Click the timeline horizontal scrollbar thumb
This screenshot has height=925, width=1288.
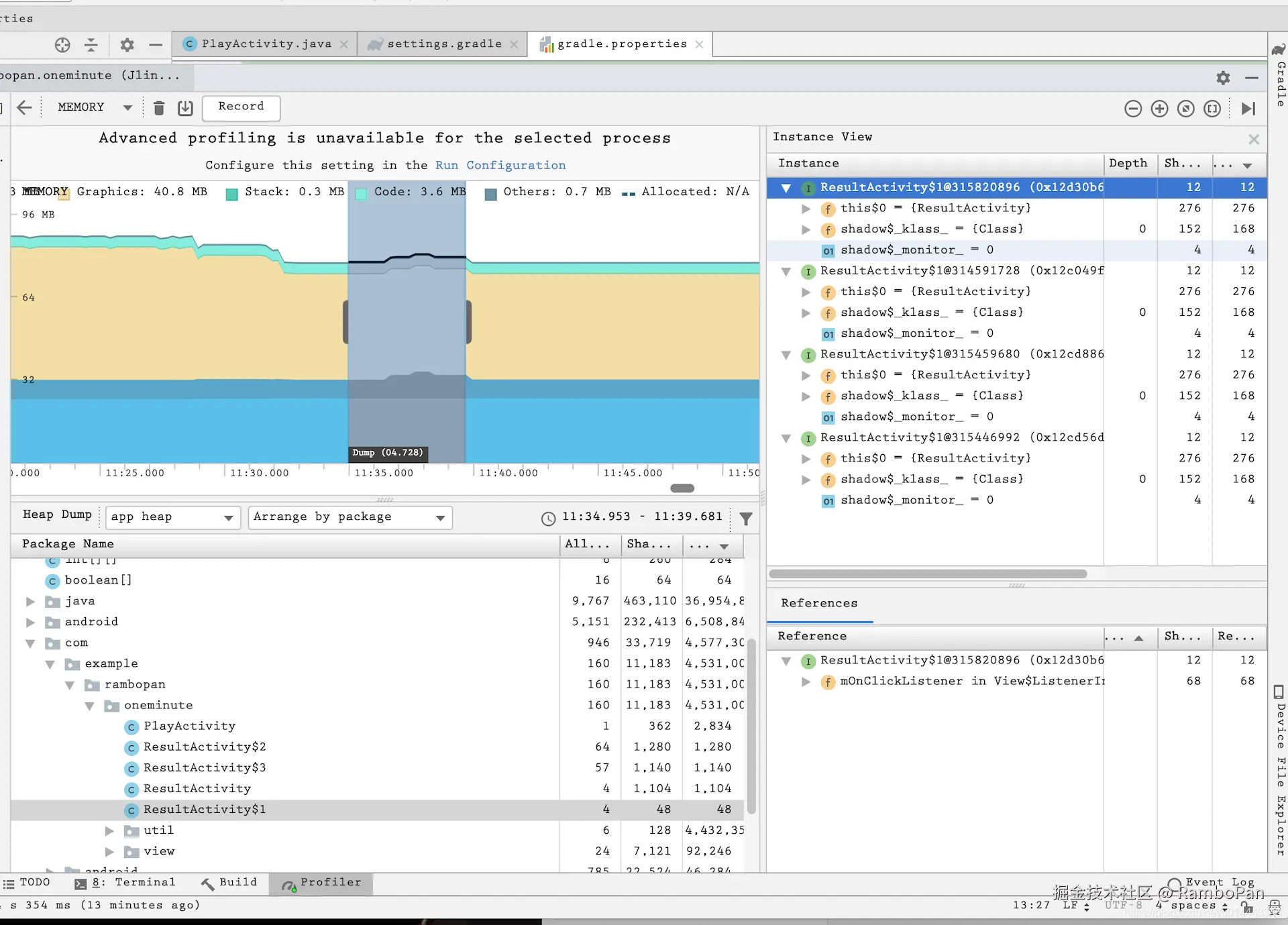[x=682, y=488]
